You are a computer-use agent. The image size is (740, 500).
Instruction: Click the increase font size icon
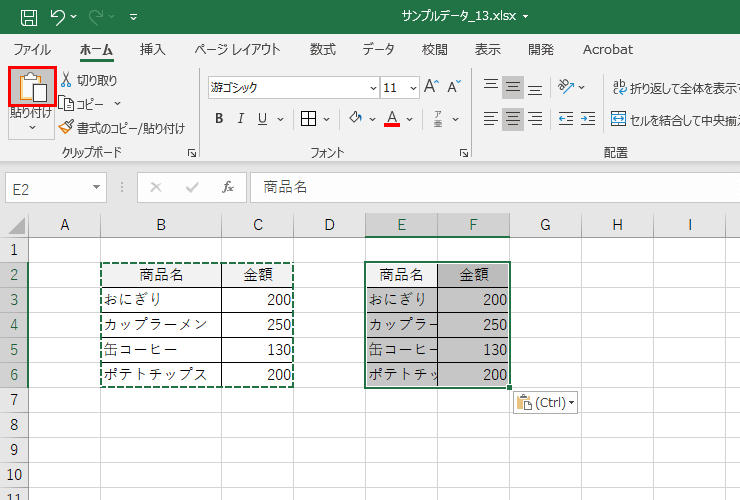(x=431, y=87)
